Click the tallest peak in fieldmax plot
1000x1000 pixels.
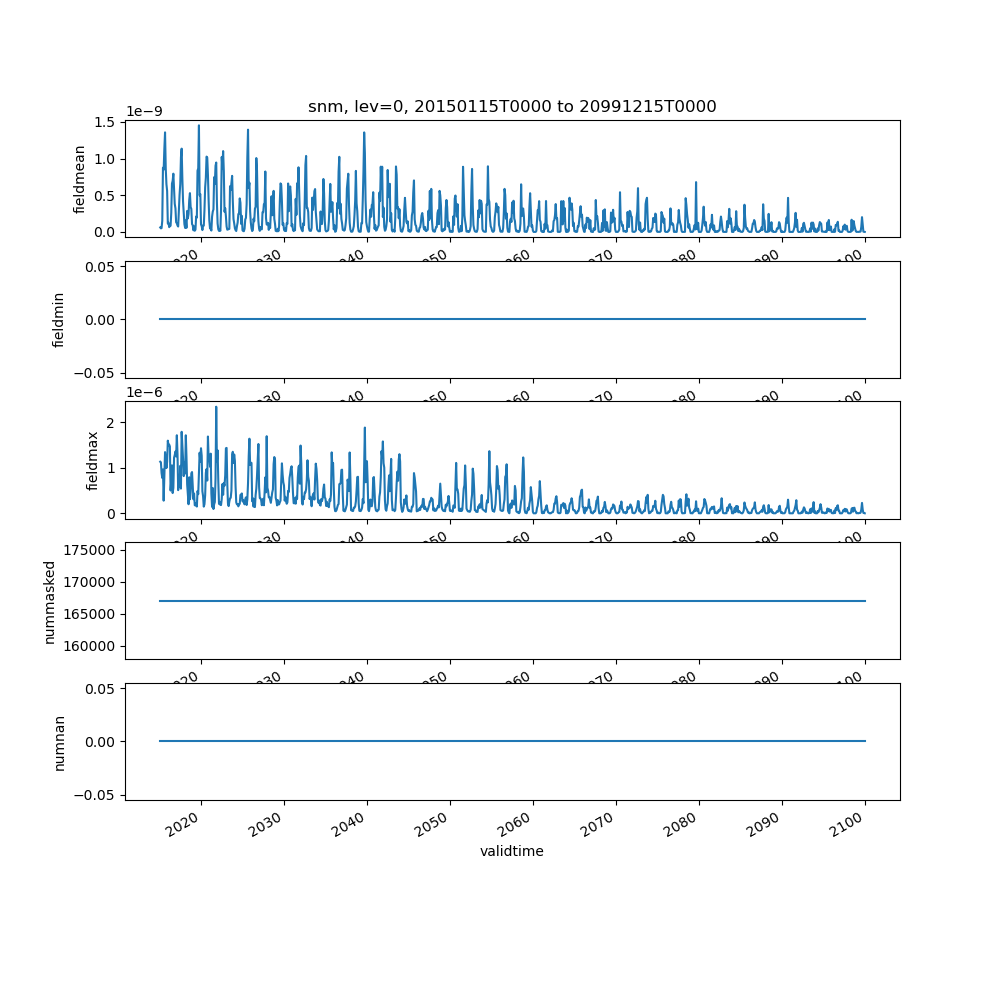point(216,407)
